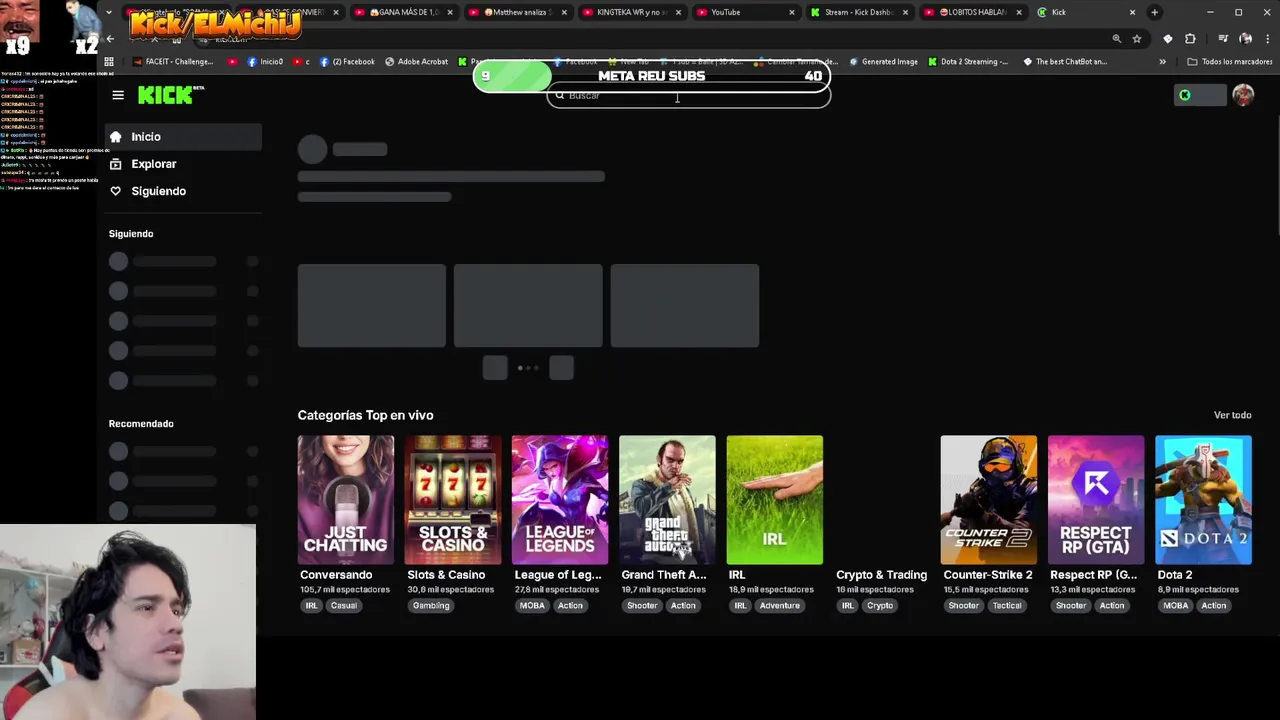The width and height of the screenshot is (1280, 720).
Task: Select Inicio in the sidebar
Action: pos(184,137)
